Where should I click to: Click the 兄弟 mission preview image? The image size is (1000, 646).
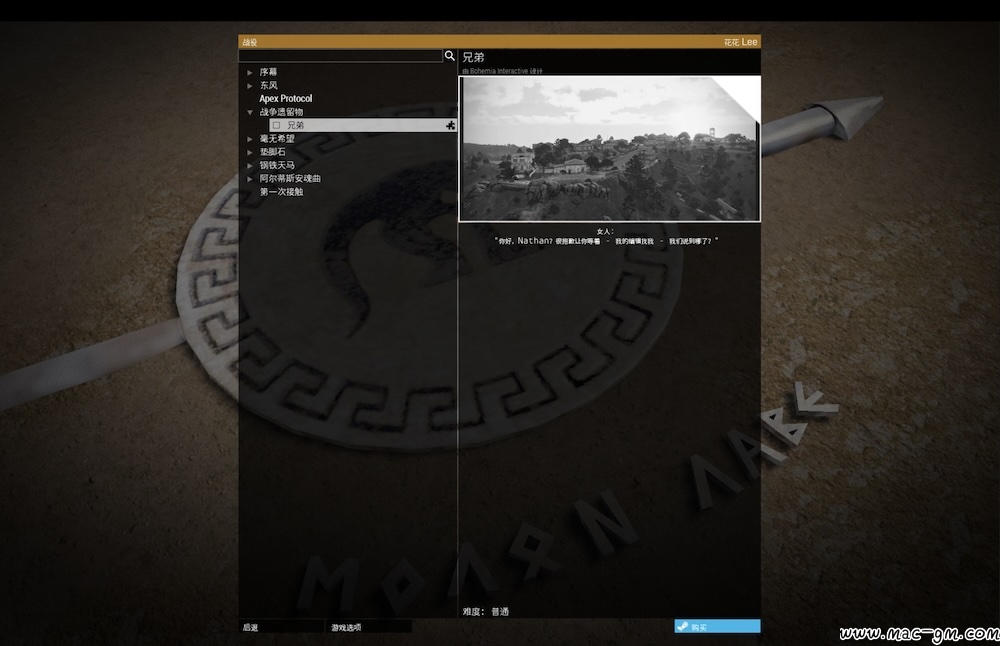click(x=609, y=149)
